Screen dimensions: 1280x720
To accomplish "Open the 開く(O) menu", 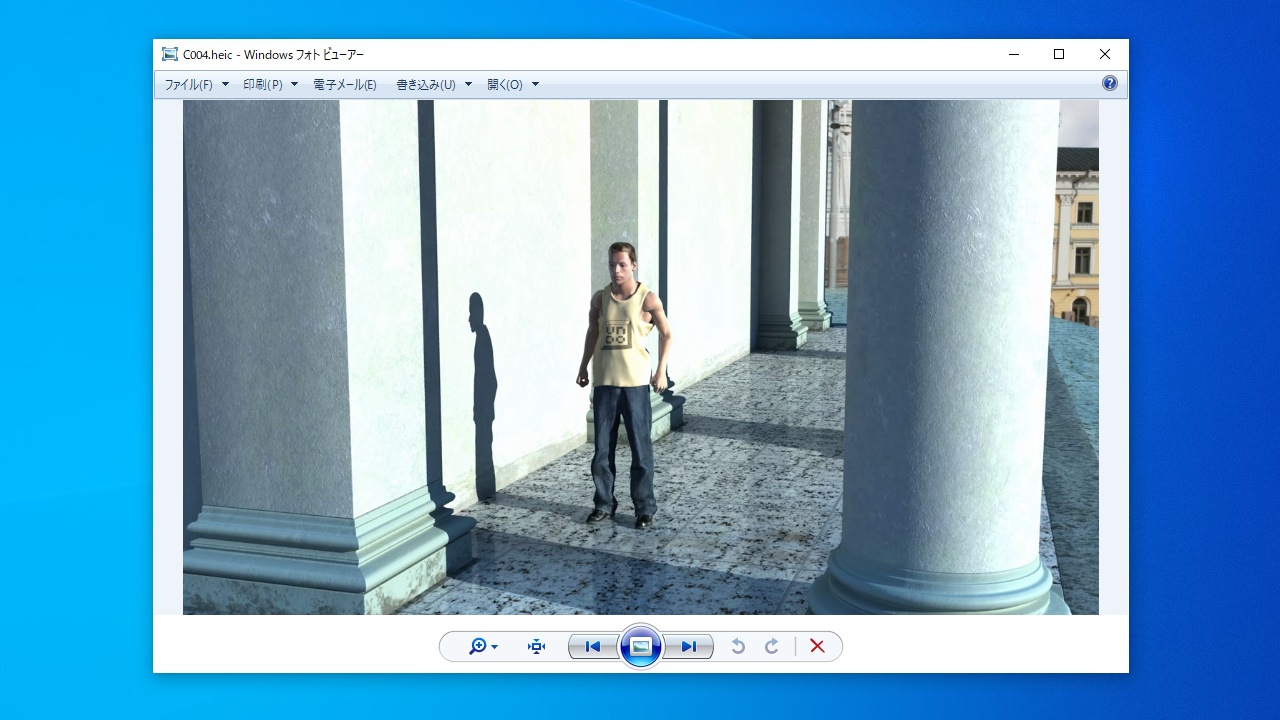I will coord(505,85).
